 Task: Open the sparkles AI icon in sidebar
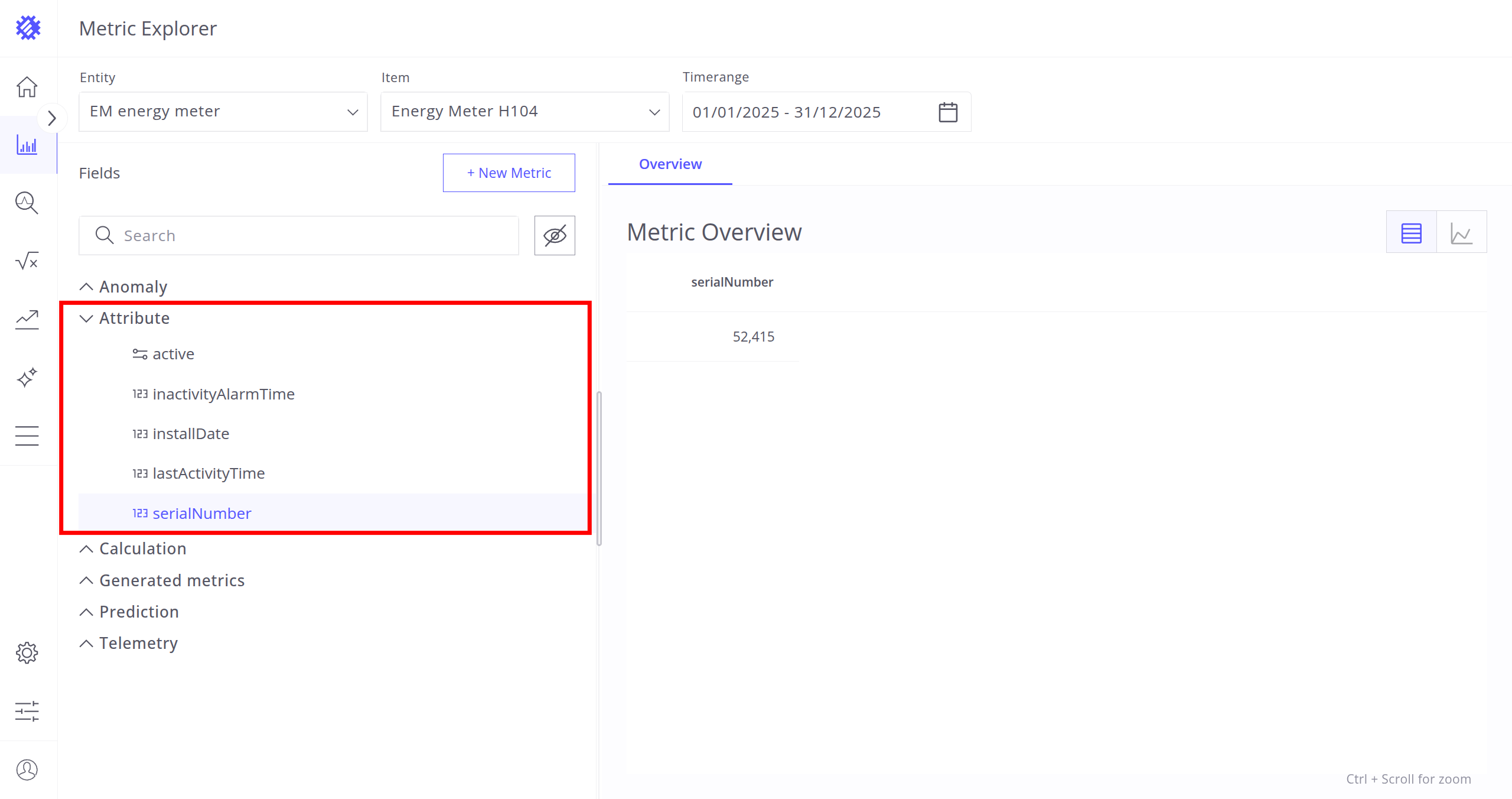click(27, 377)
